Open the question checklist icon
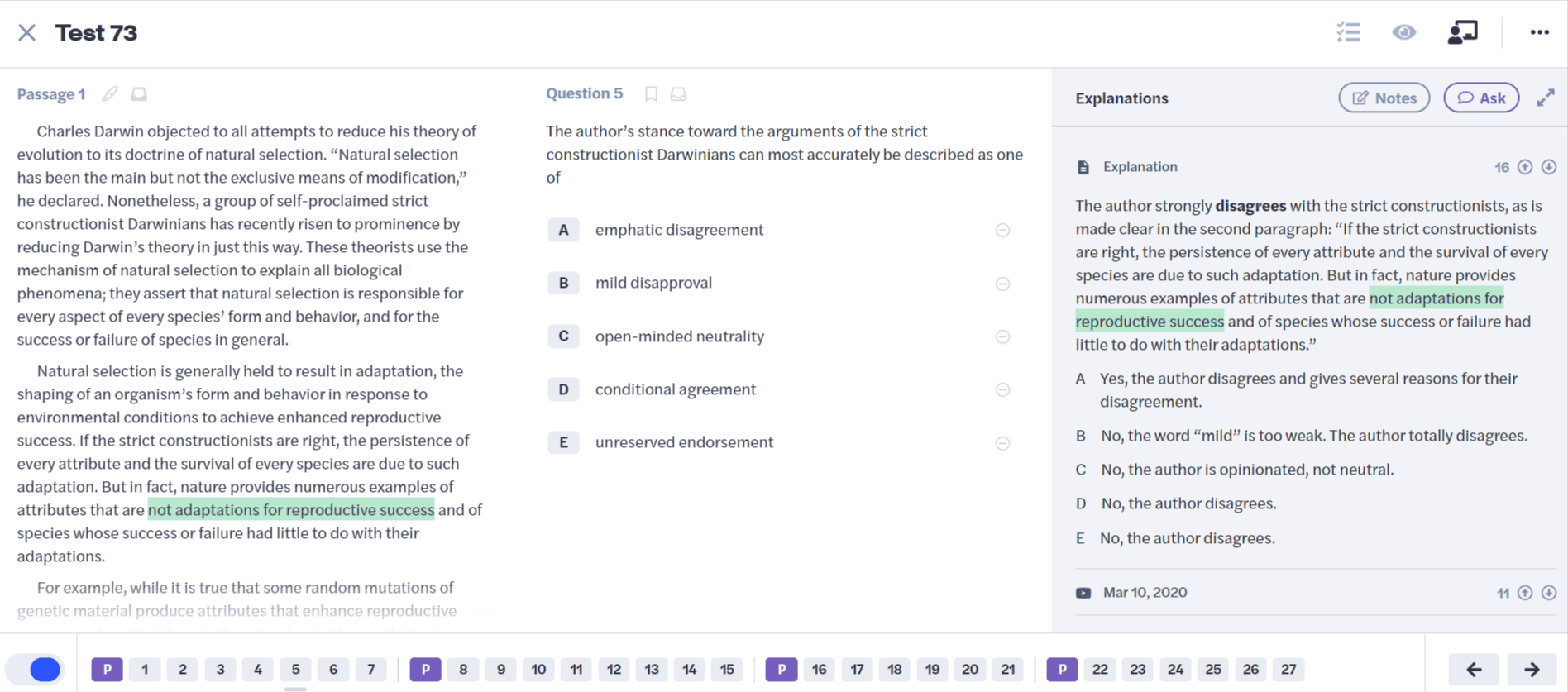 1349,32
